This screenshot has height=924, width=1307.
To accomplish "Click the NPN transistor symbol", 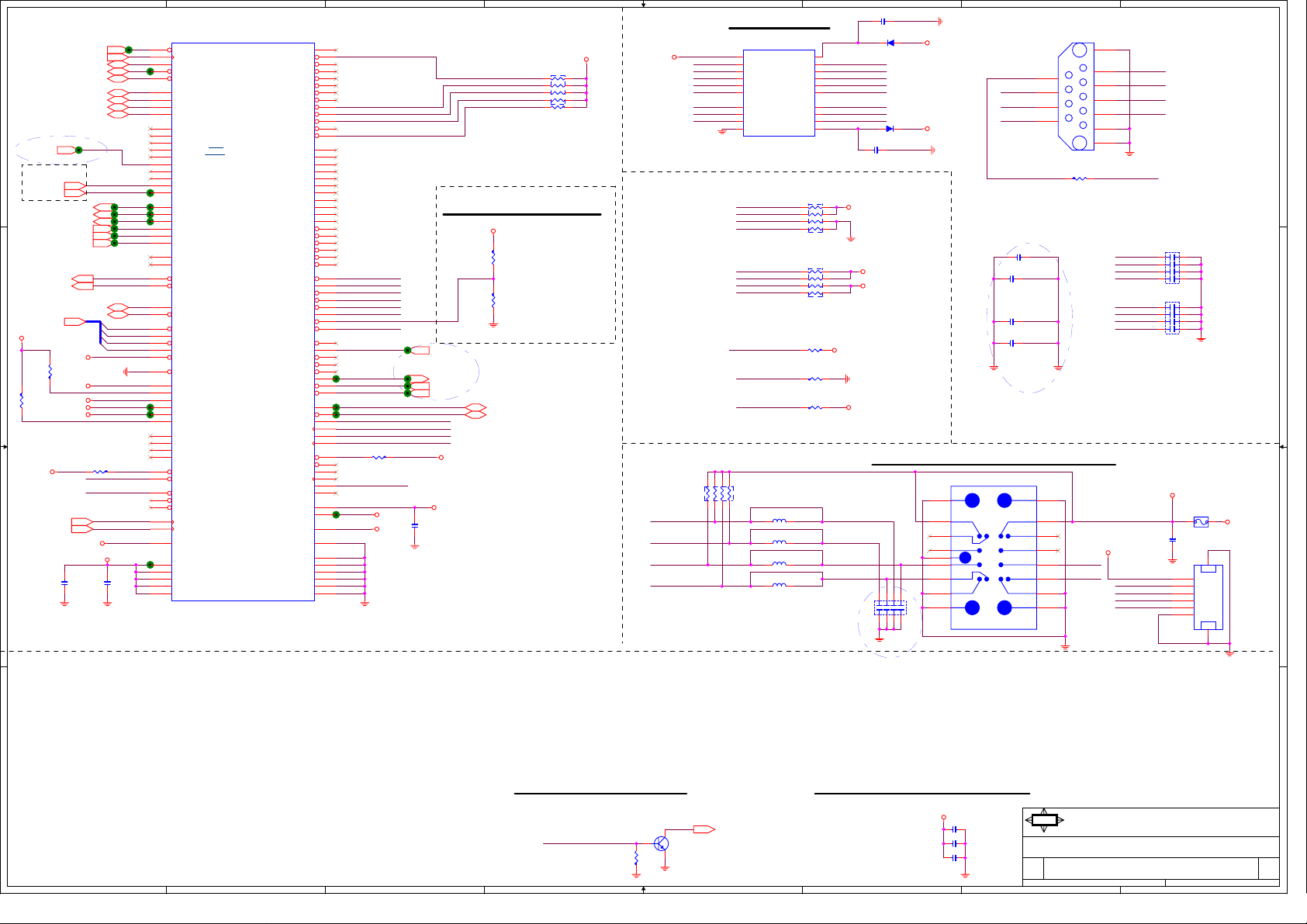I will pos(662,843).
